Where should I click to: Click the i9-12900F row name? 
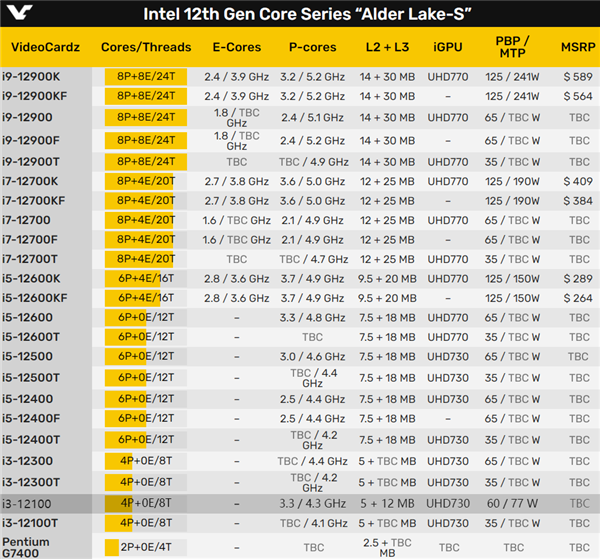coord(31,140)
